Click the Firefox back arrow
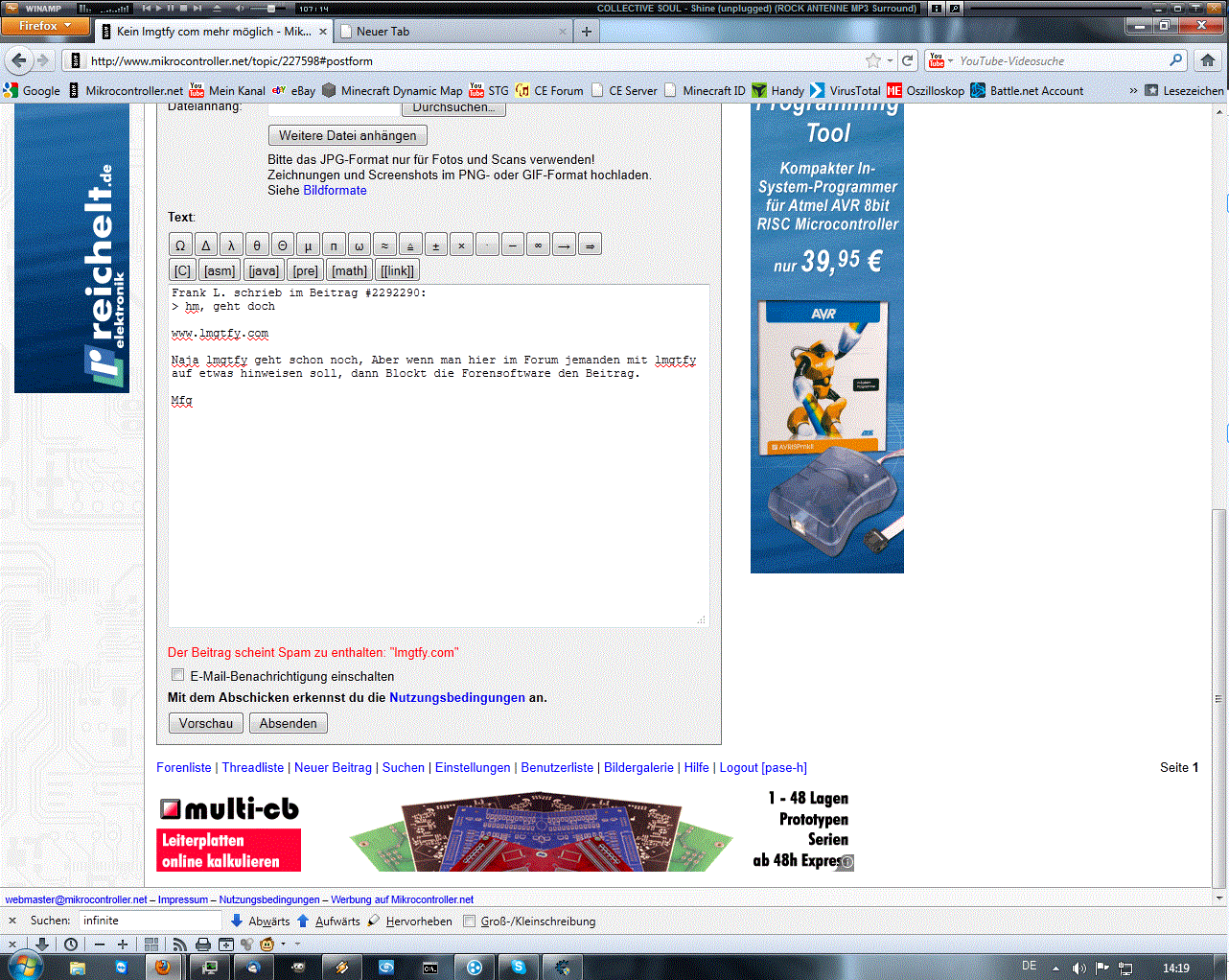Viewport: 1229px width, 980px height. click(x=19, y=60)
